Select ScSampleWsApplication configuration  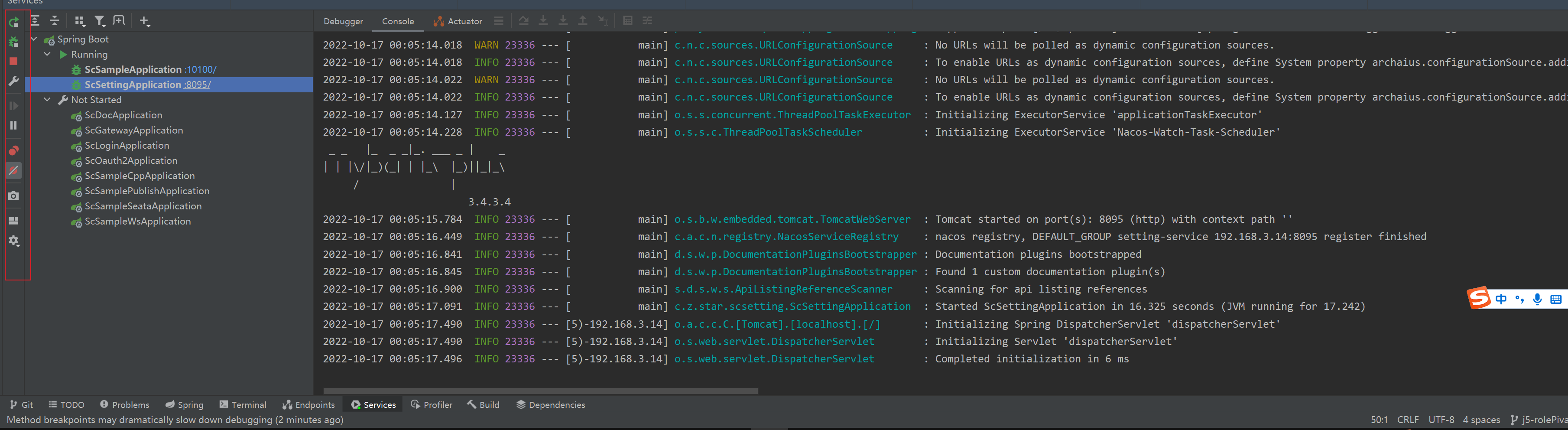138,222
